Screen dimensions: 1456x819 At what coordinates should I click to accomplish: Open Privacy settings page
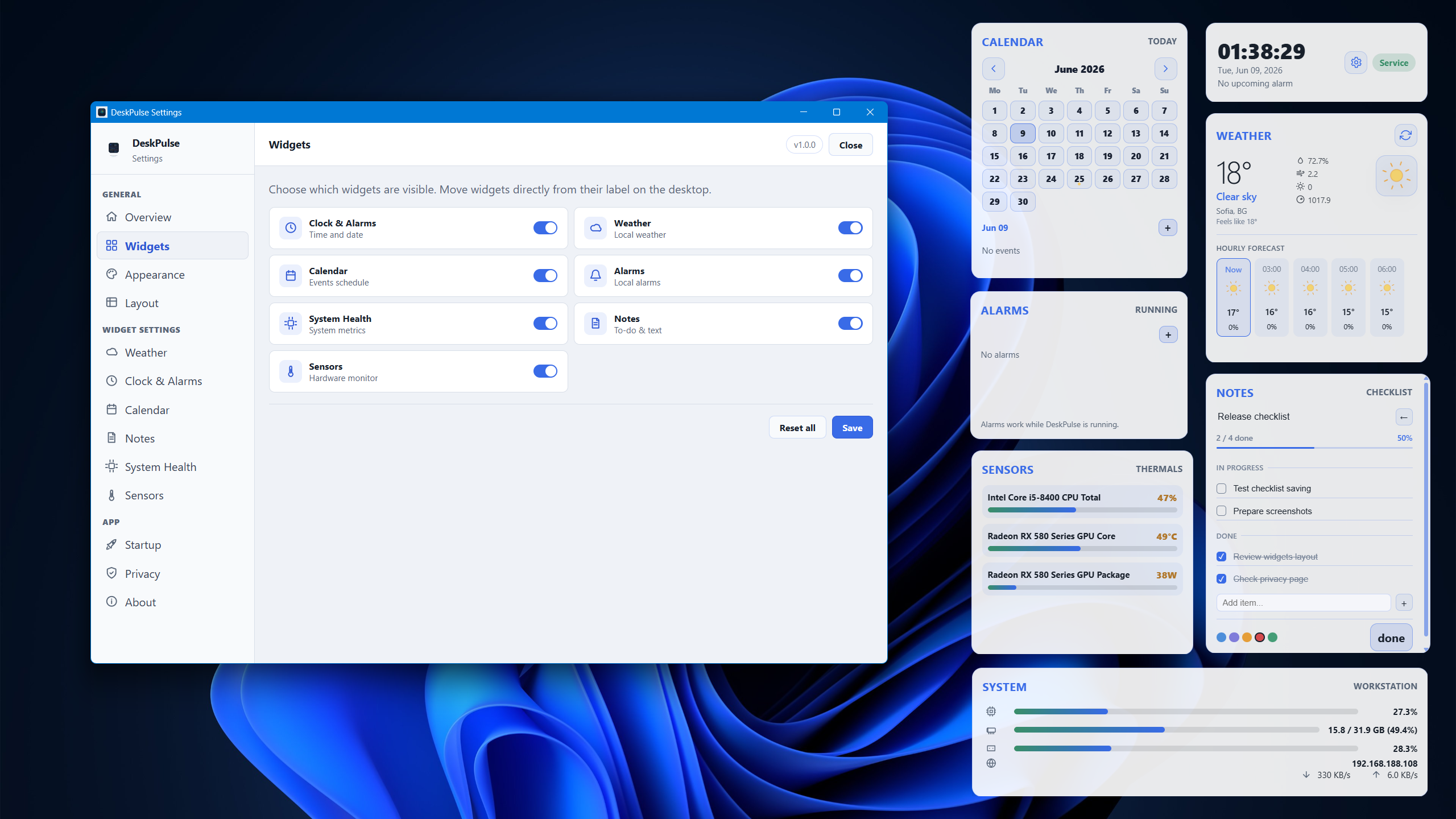click(x=172, y=574)
